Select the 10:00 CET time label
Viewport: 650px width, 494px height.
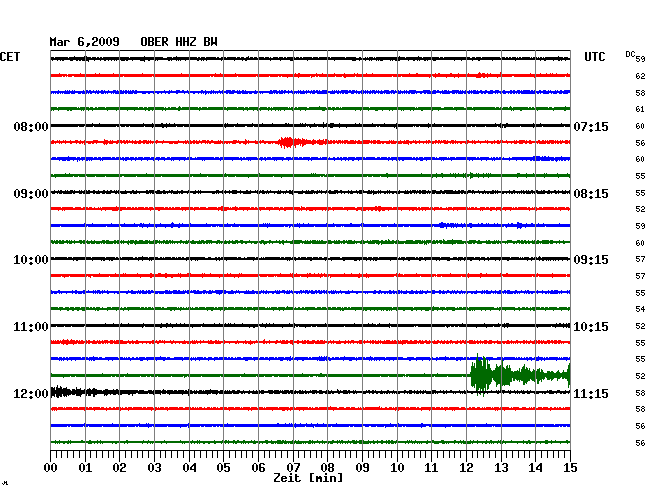click(x=31, y=260)
